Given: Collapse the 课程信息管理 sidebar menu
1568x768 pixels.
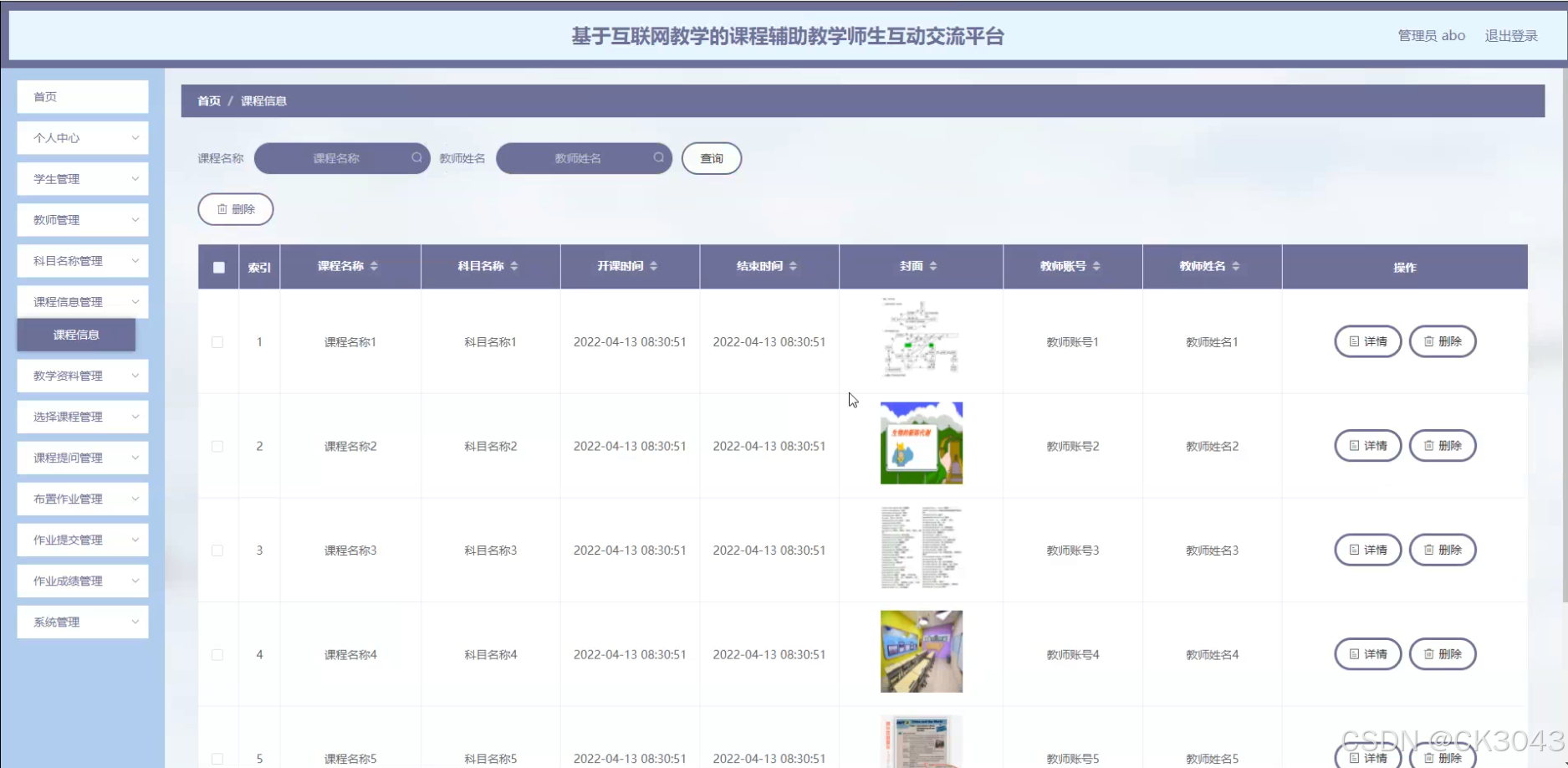Looking at the screenshot, I should [83, 302].
